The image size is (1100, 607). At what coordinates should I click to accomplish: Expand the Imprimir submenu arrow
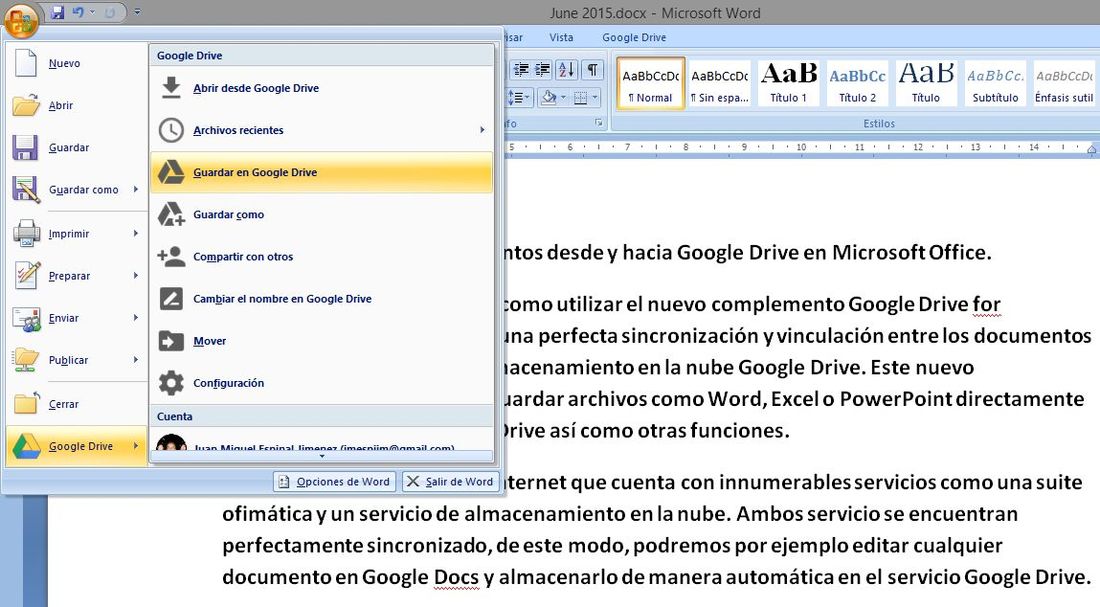(136, 233)
